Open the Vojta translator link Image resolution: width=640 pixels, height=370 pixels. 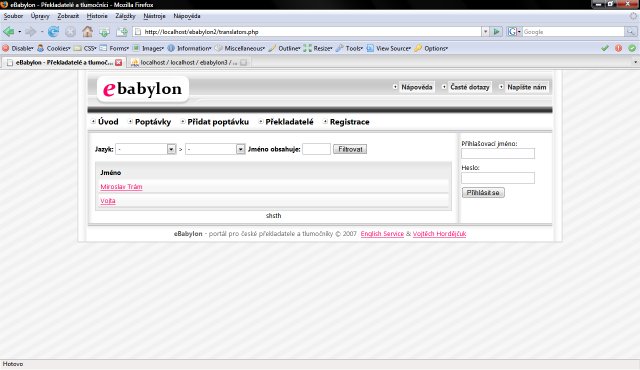point(108,201)
